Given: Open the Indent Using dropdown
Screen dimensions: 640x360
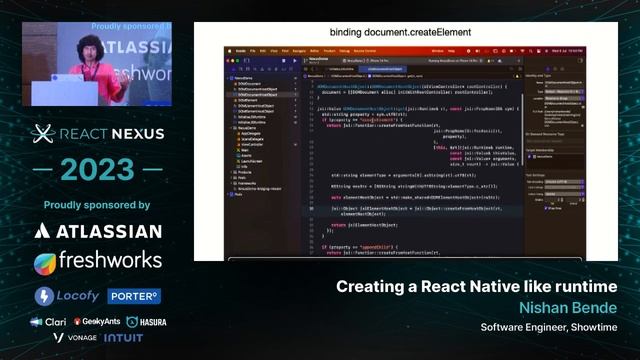Looking at the screenshot, I should pyautogui.click(x=564, y=194).
